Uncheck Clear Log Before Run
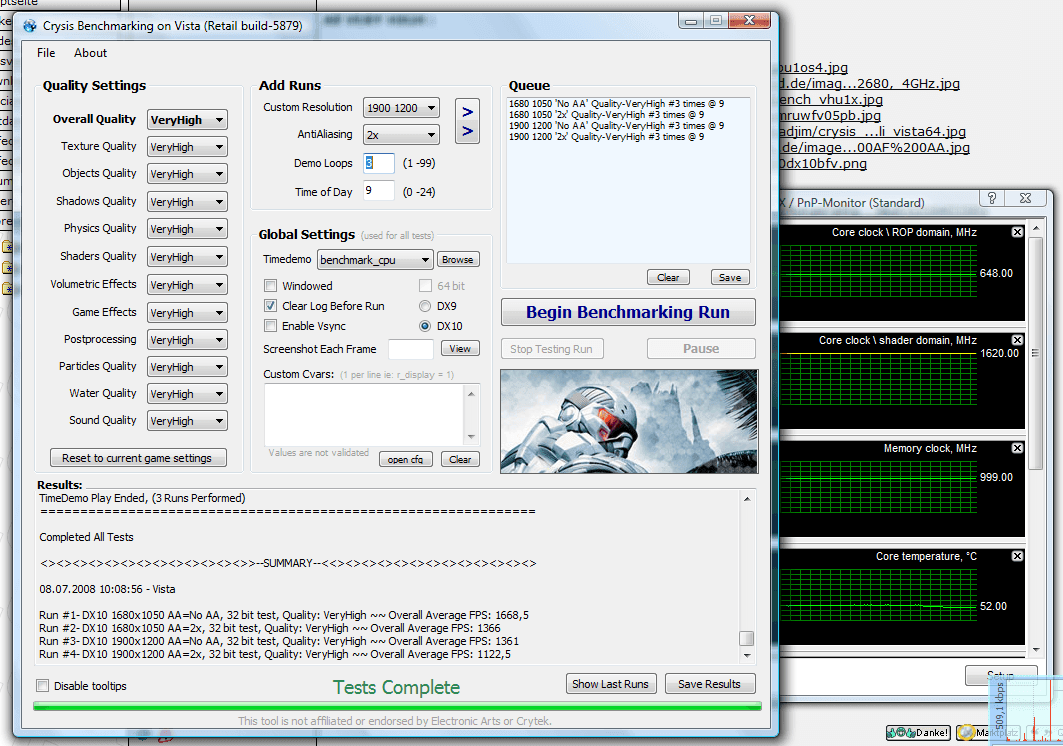 pos(270,306)
